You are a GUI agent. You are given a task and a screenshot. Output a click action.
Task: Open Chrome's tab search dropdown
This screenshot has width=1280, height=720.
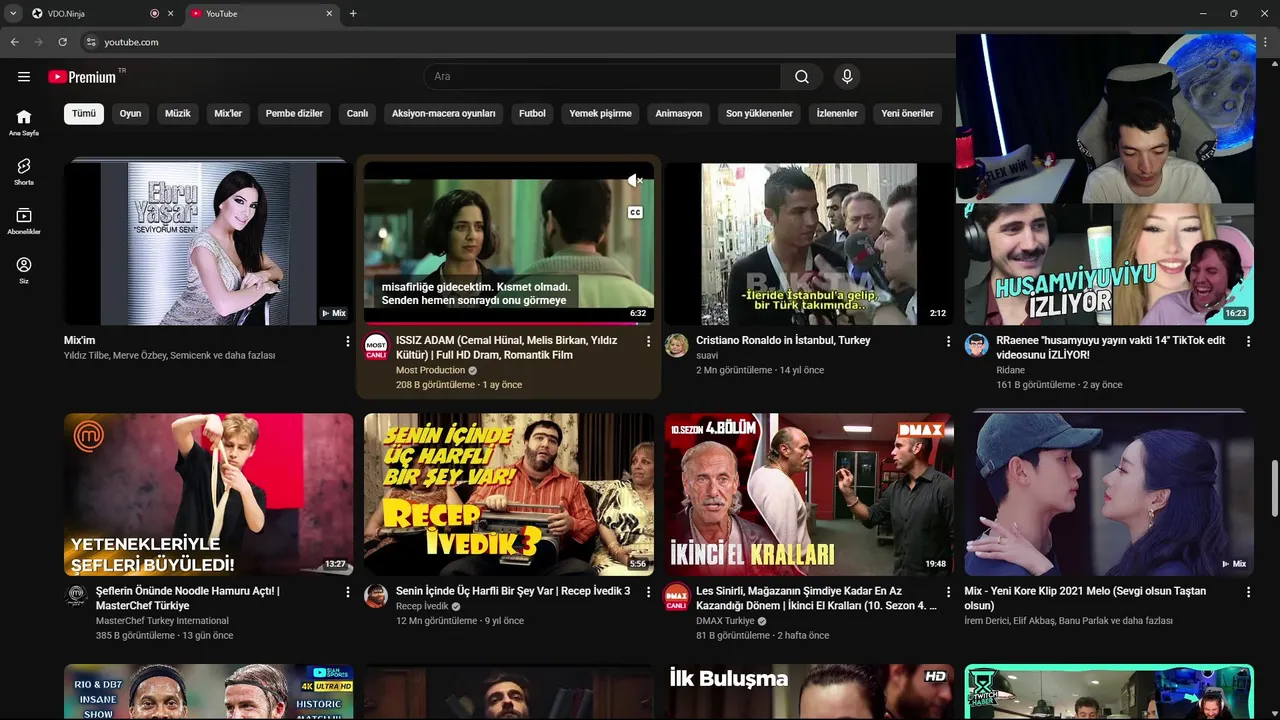pos(13,13)
